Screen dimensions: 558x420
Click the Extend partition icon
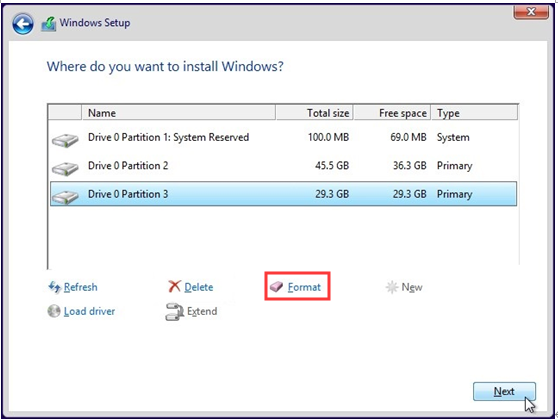[174, 311]
